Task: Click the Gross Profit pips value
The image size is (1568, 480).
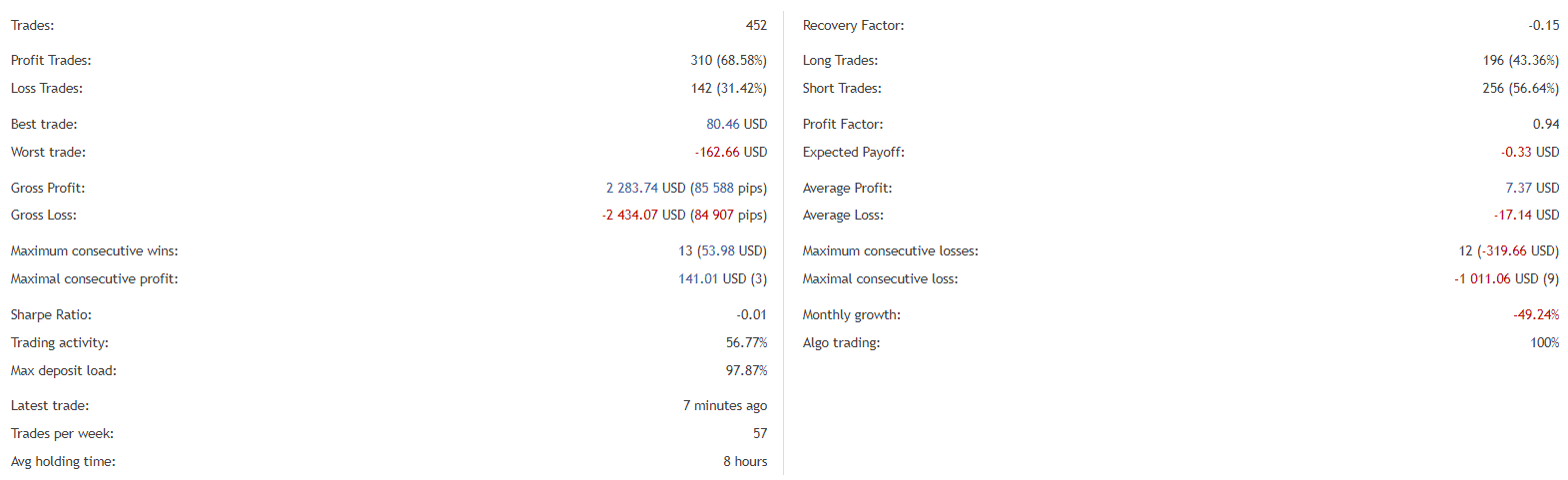Action: [729, 188]
